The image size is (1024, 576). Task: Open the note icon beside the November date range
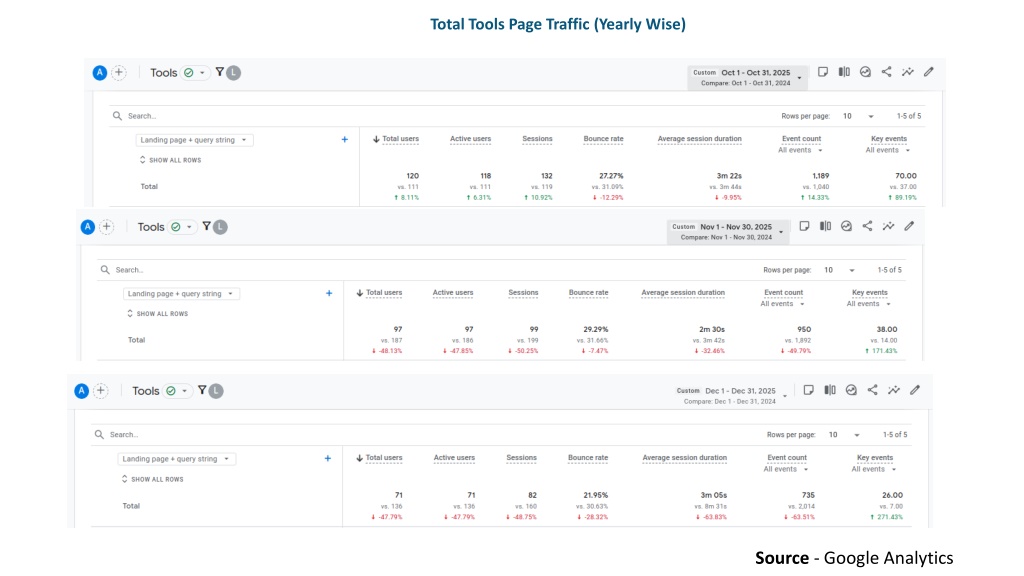(805, 226)
